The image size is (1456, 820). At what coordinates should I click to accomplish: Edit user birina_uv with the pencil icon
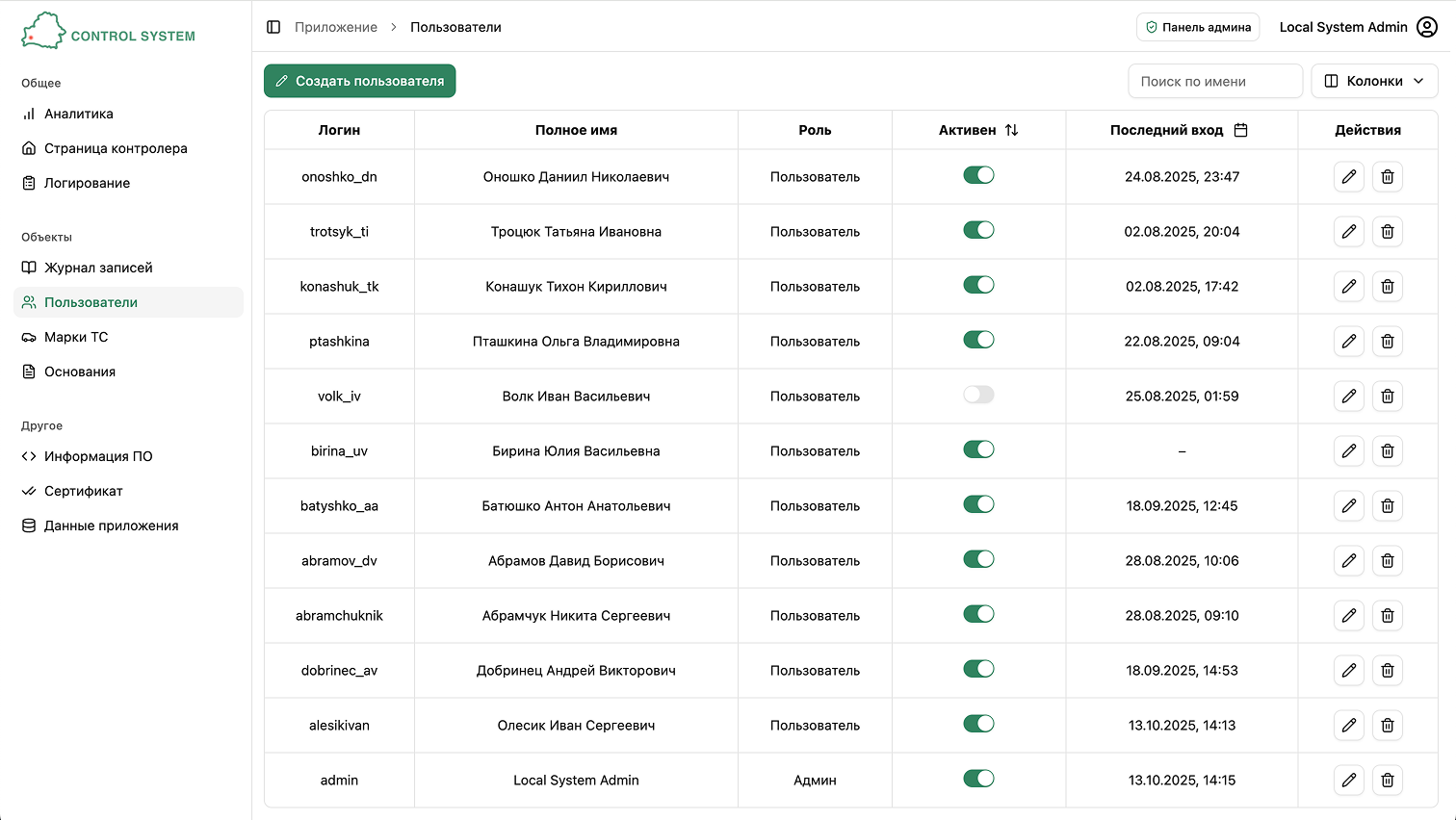coord(1349,451)
